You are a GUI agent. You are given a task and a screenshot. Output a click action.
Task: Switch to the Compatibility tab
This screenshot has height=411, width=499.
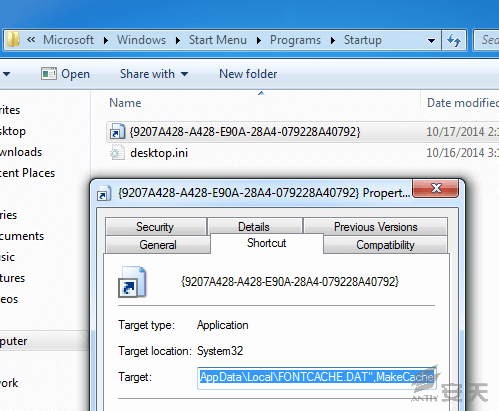pos(385,245)
